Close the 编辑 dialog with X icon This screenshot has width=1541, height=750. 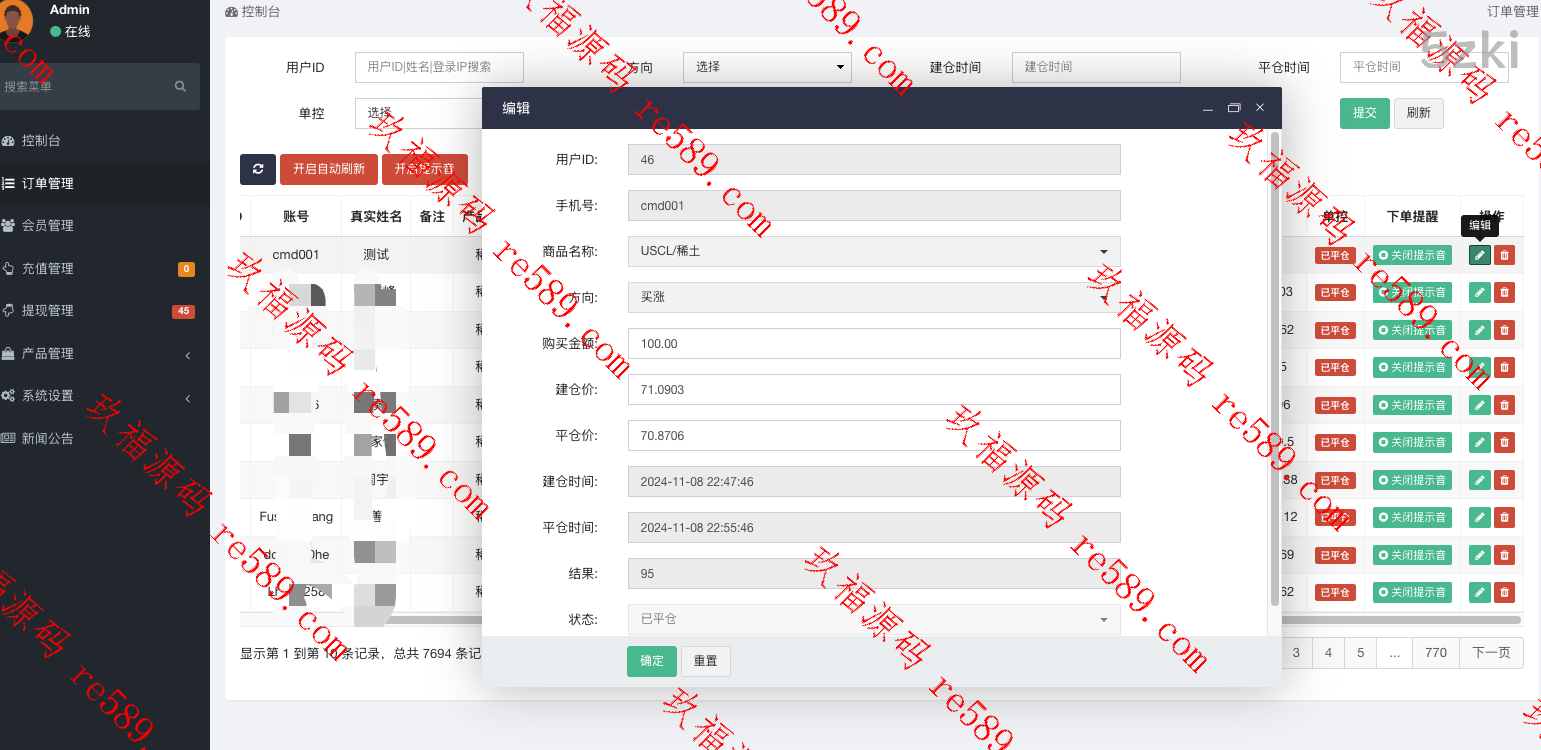(1260, 108)
